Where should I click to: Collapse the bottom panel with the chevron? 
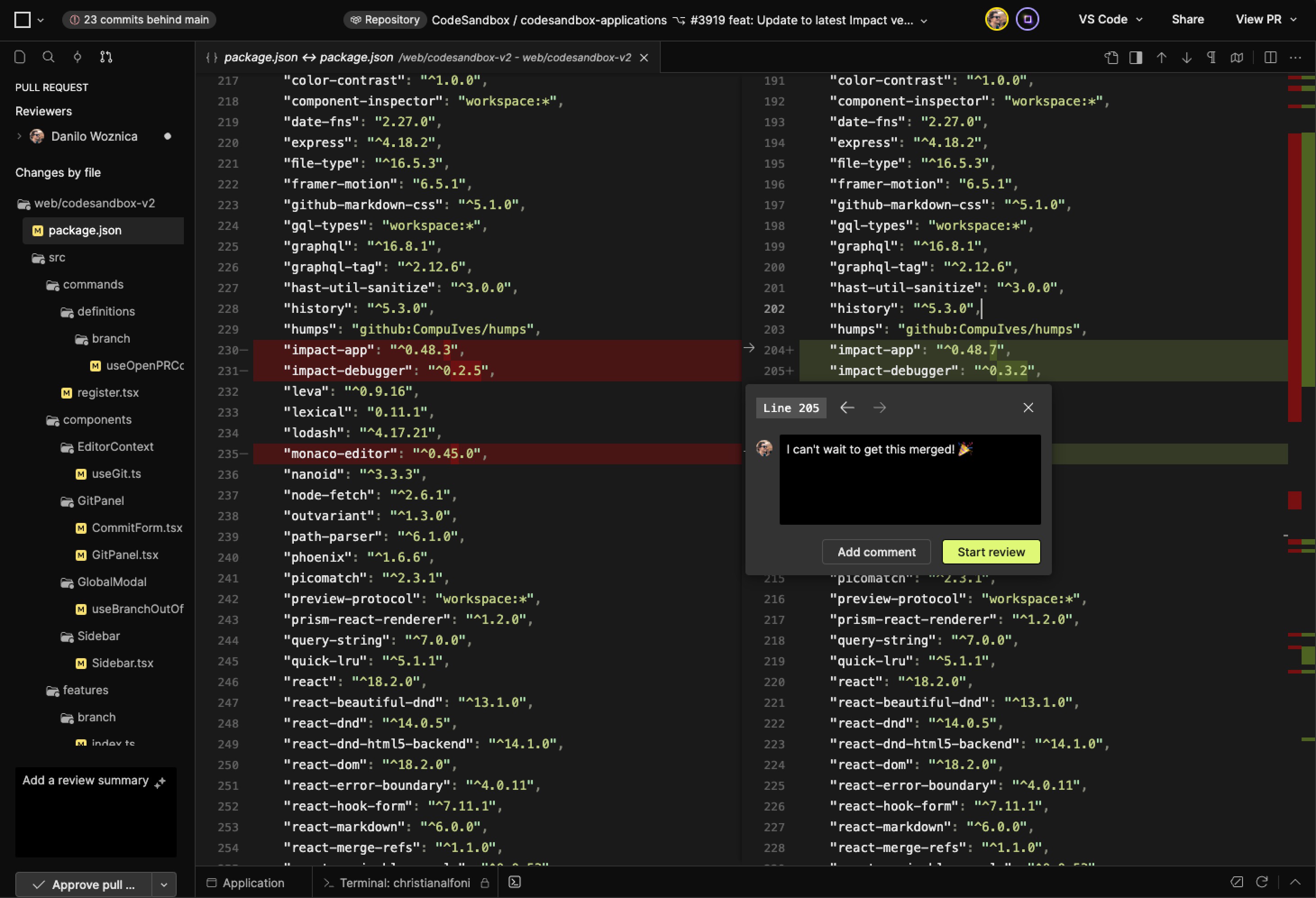[x=1296, y=882]
